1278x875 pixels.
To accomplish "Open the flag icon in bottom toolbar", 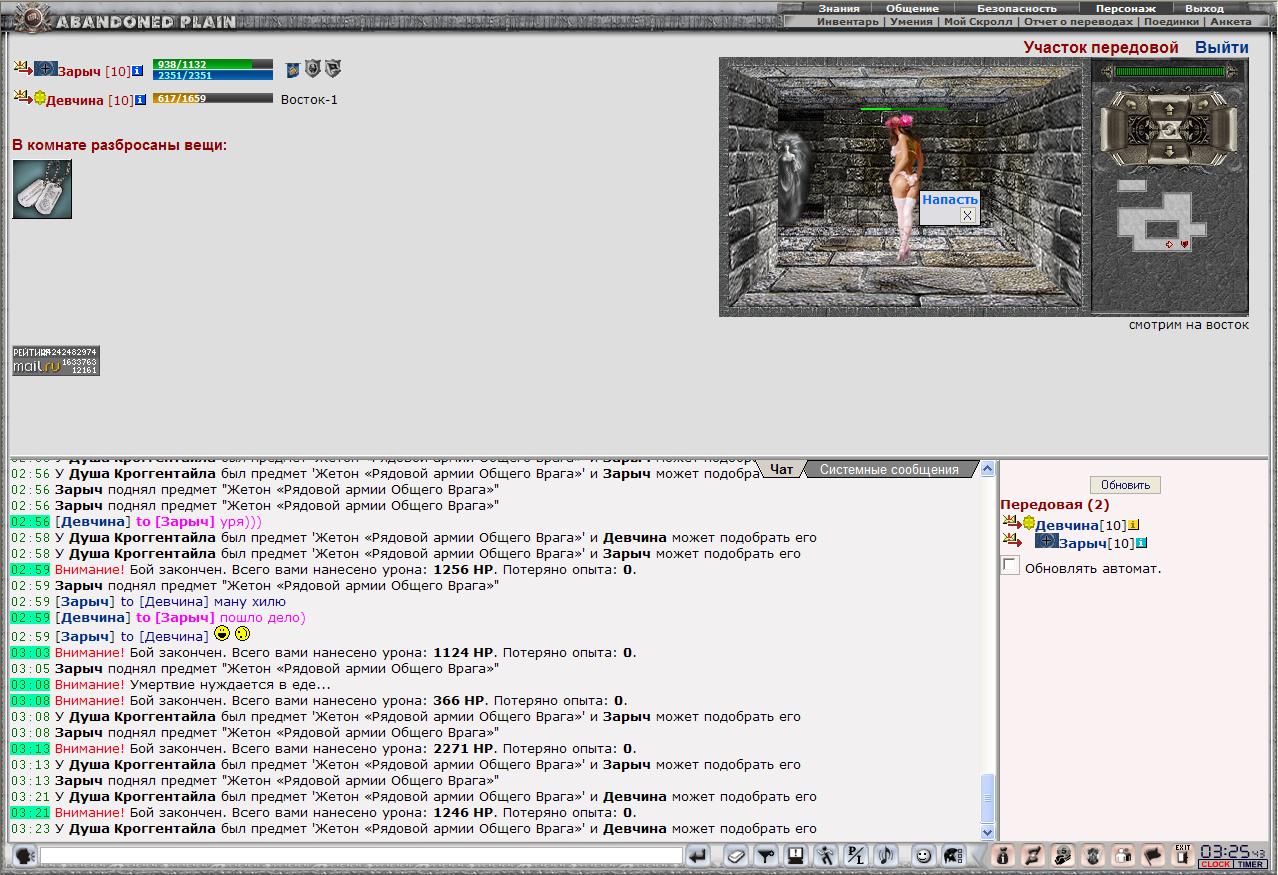I will coord(1153,856).
